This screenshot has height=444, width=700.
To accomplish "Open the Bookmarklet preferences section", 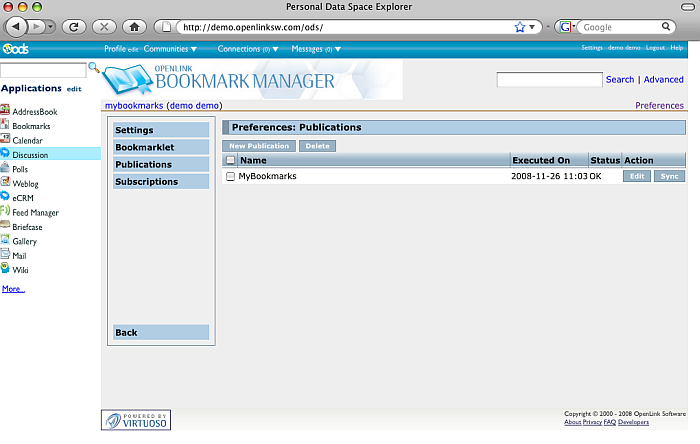I will point(145,147).
